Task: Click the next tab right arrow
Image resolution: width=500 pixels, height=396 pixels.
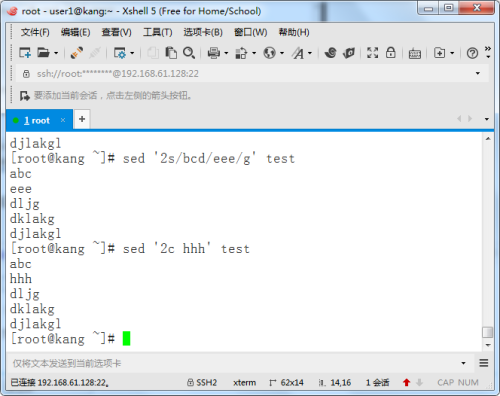Action: (470, 119)
